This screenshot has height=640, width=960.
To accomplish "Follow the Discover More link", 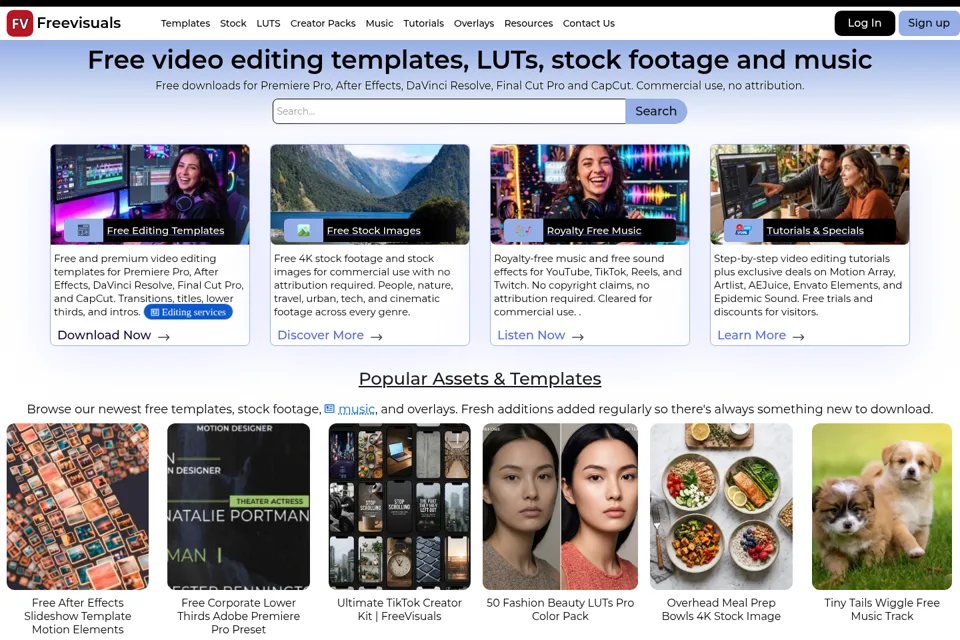I will click(x=320, y=335).
